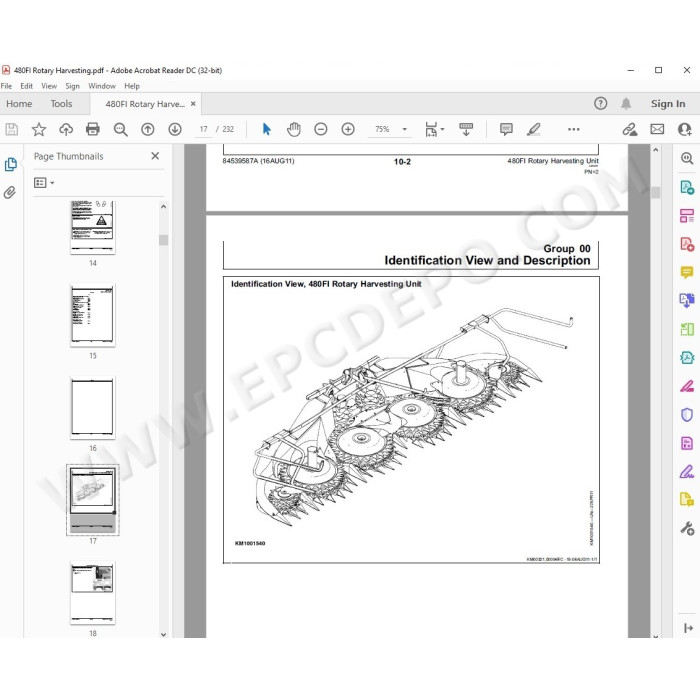Open fit page options icon
This screenshot has height=700, width=700.
pos(434,129)
